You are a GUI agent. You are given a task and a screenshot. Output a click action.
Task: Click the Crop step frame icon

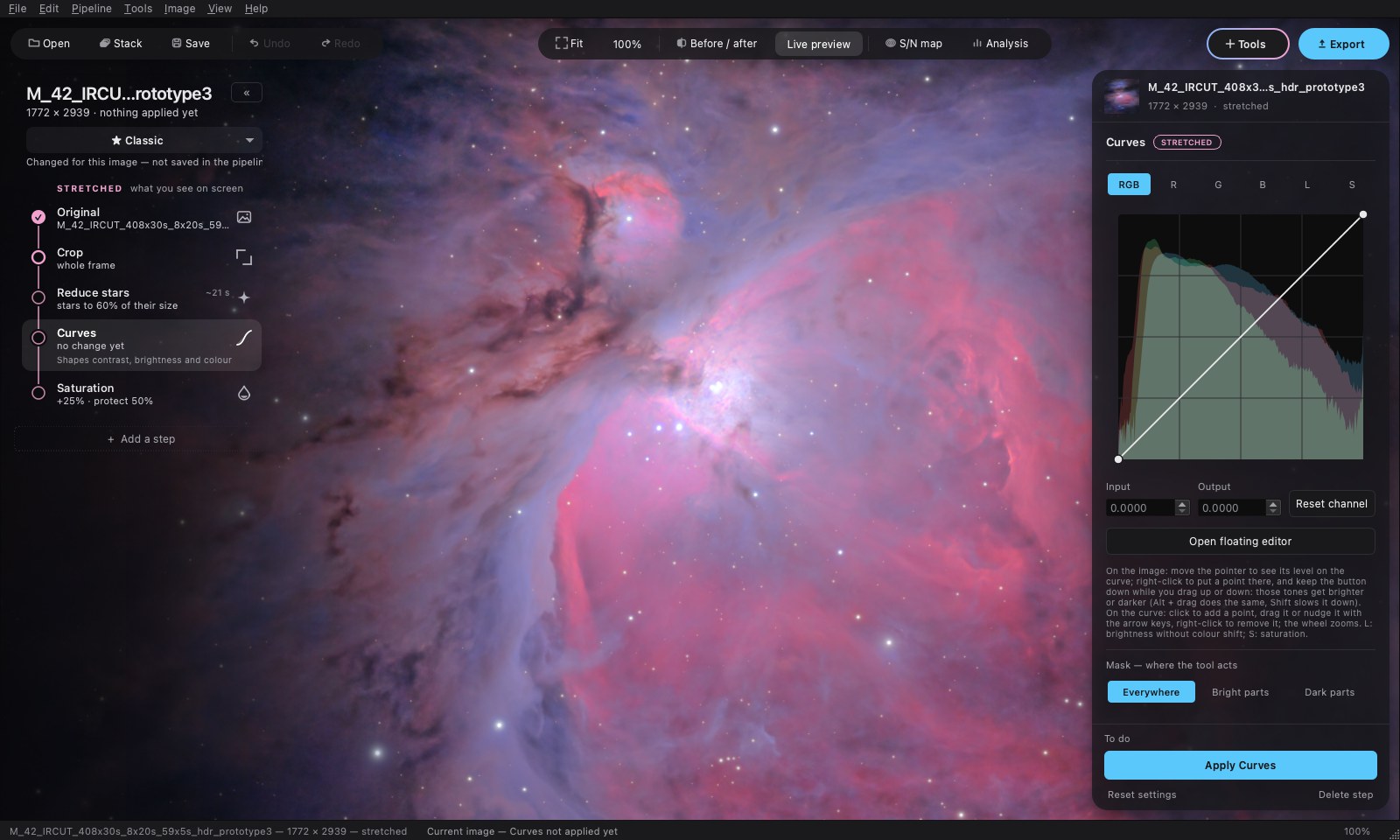pos(244,257)
